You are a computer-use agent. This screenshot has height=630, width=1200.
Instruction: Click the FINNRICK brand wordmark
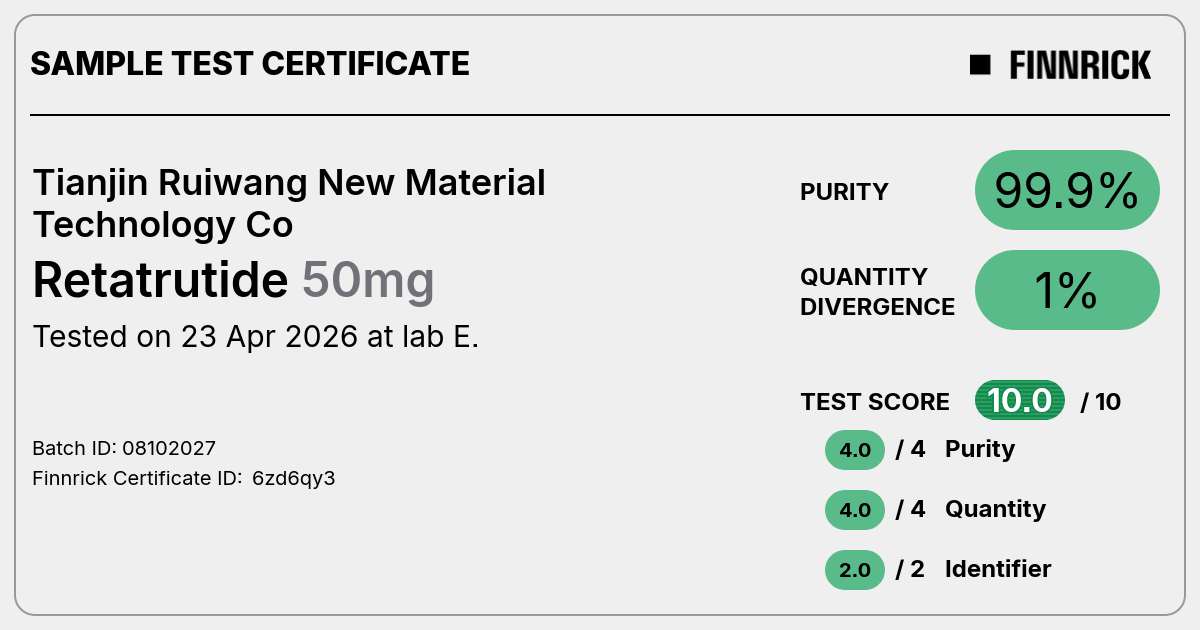pos(1080,65)
